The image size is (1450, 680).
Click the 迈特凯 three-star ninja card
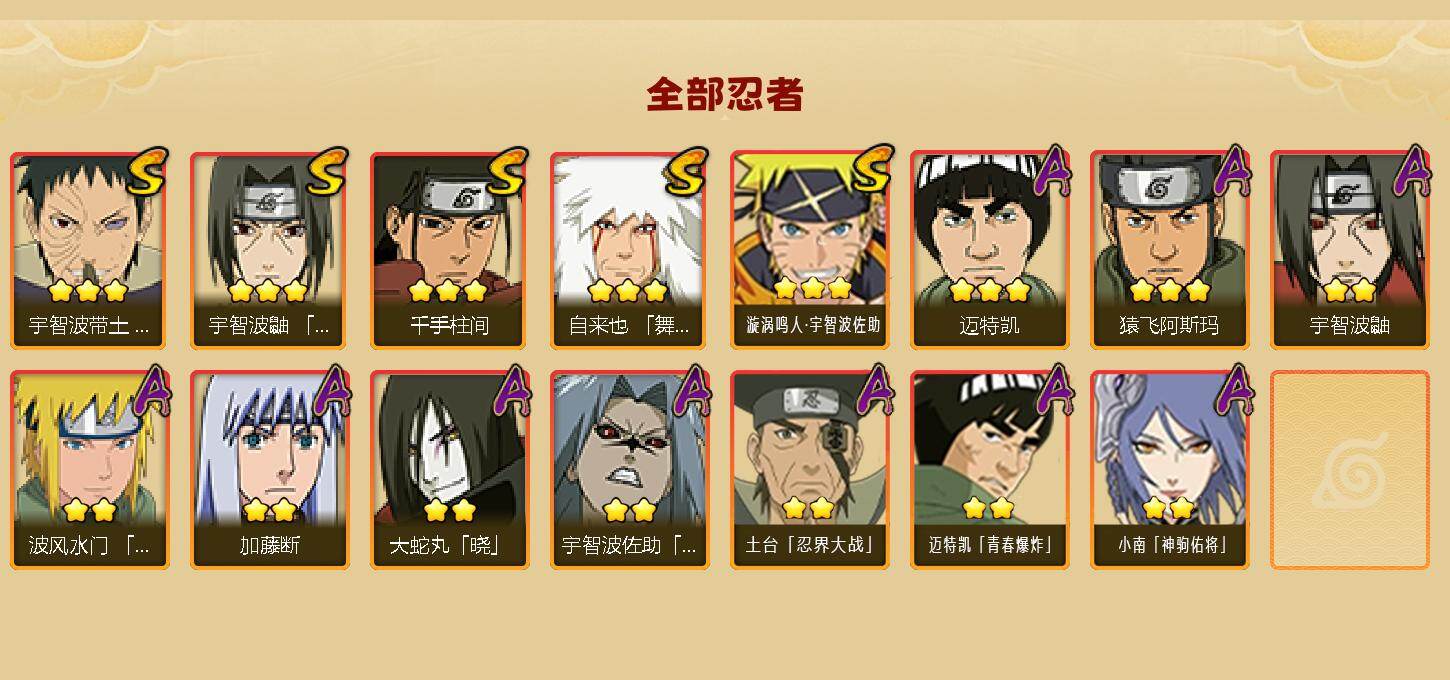(x=990, y=250)
